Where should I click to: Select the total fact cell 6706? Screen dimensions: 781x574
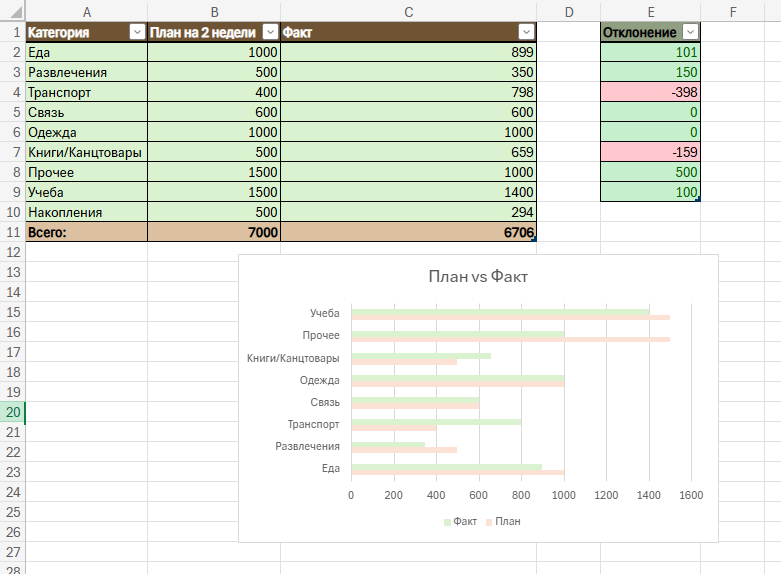coord(408,232)
